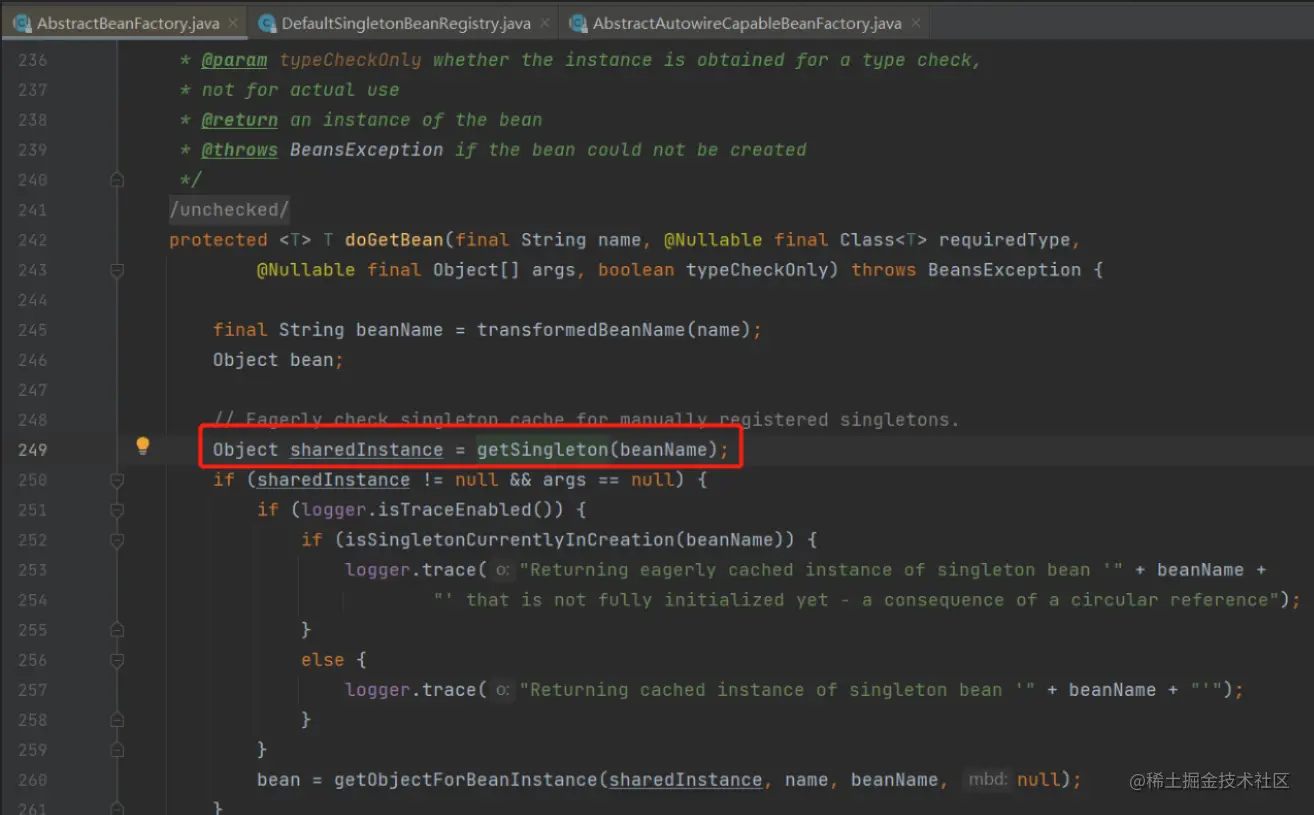This screenshot has width=1314, height=815.
Task: Click the @param Javadoc tag
Action: point(234,60)
